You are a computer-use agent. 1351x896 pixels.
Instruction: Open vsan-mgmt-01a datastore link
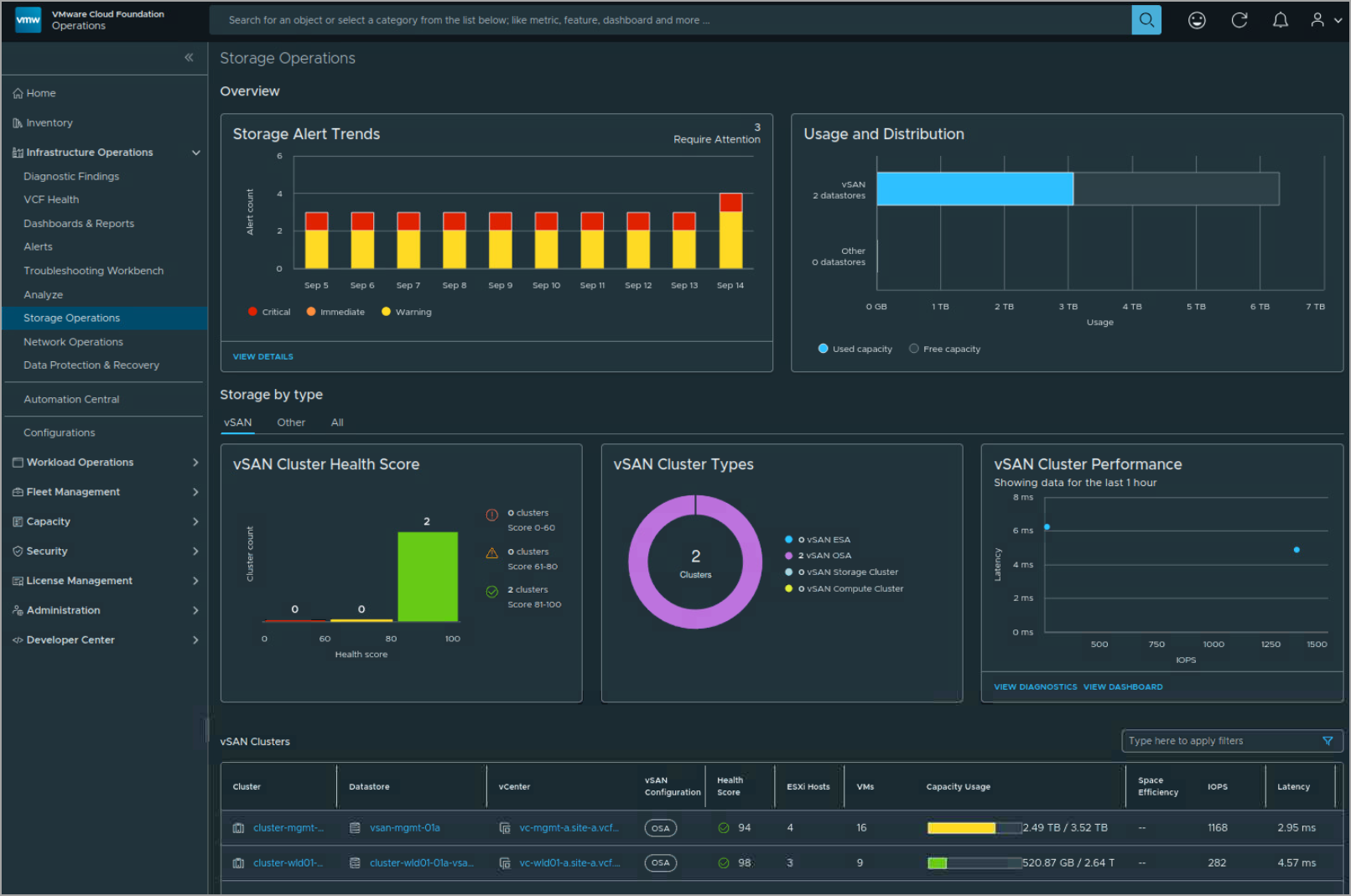405,828
